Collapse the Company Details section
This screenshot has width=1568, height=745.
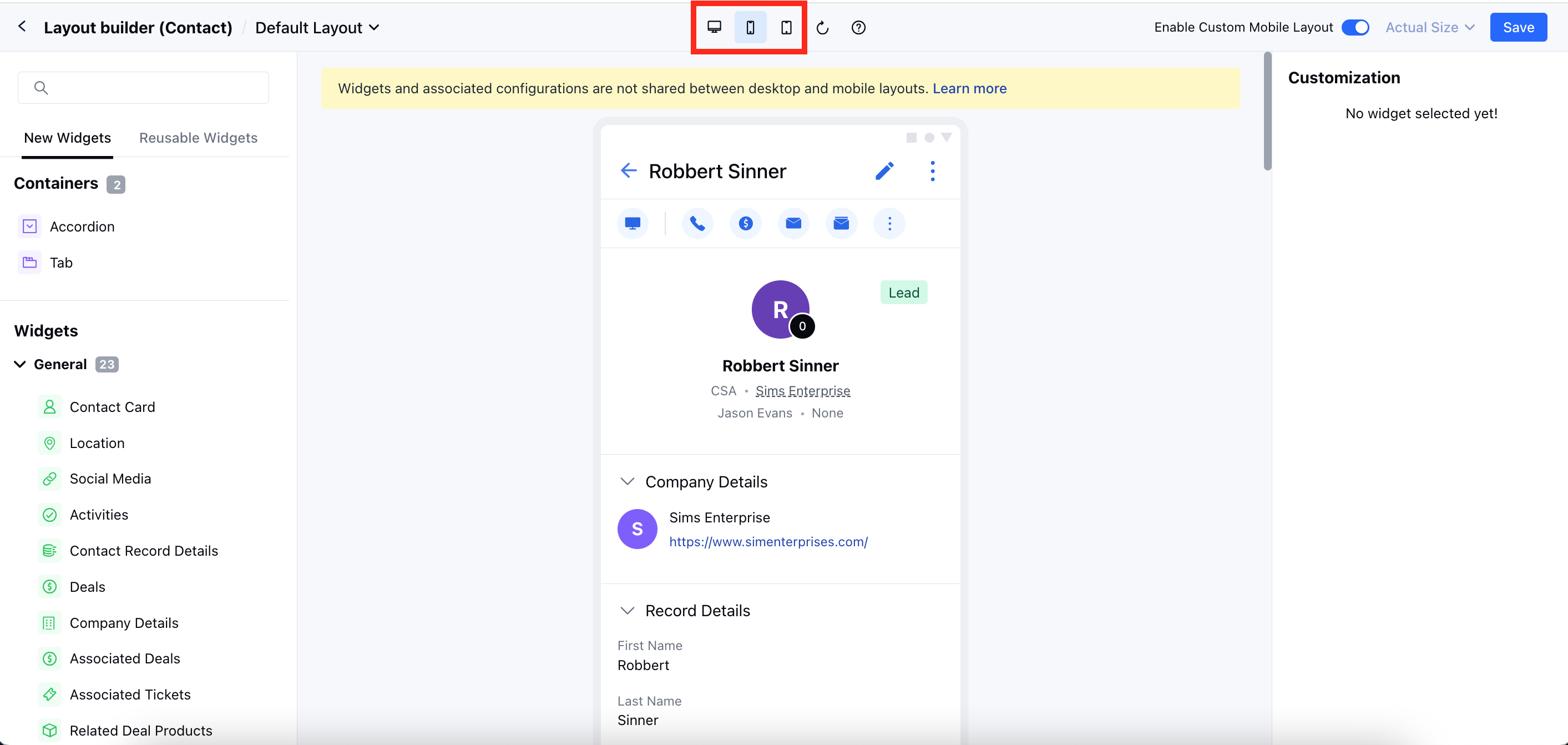[627, 482]
